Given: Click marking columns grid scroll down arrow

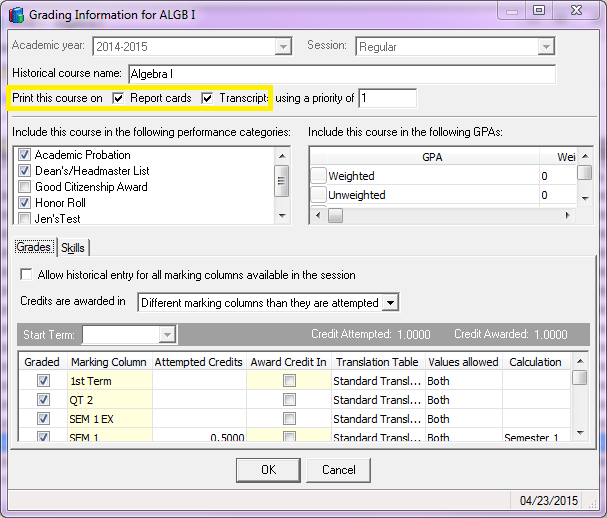Looking at the screenshot, I should (x=580, y=432).
